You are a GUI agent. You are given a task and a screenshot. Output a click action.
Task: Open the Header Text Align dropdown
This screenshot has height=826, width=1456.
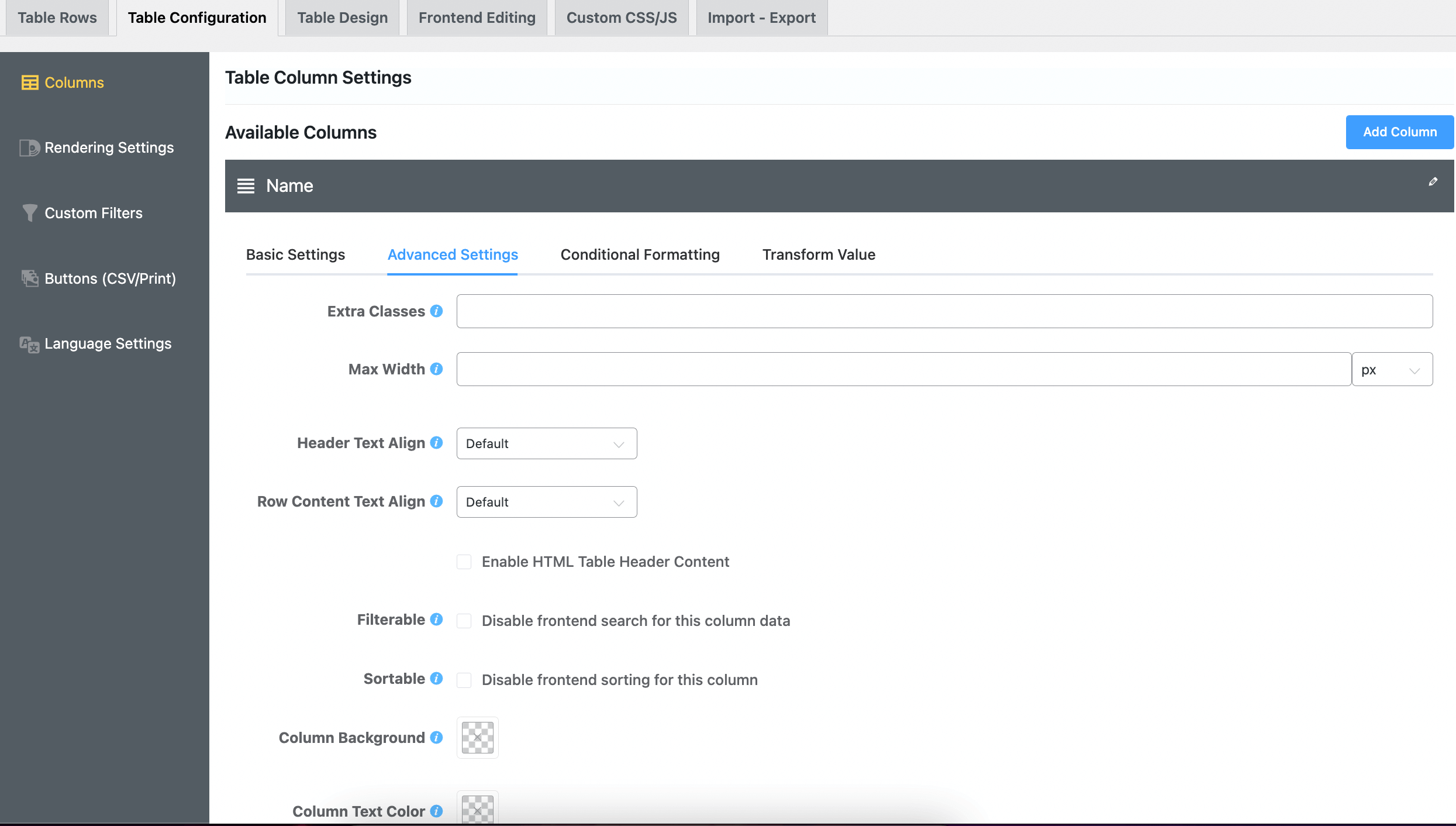(547, 443)
